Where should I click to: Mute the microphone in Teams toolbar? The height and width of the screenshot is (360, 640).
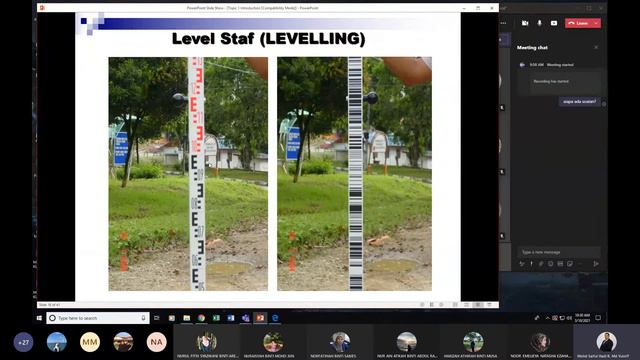[539, 23]
